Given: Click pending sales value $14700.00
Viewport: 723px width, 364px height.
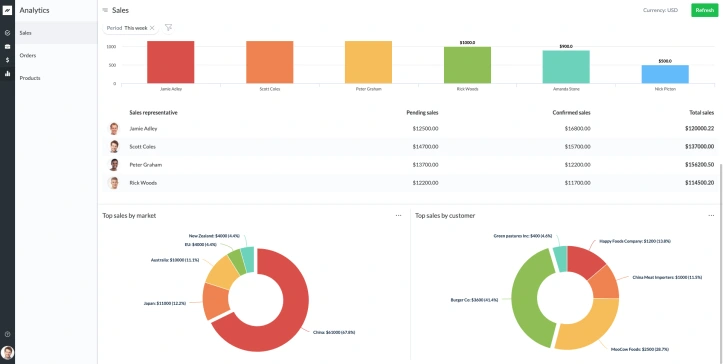Looking at the screenshot, I should (x=426, y=147).
